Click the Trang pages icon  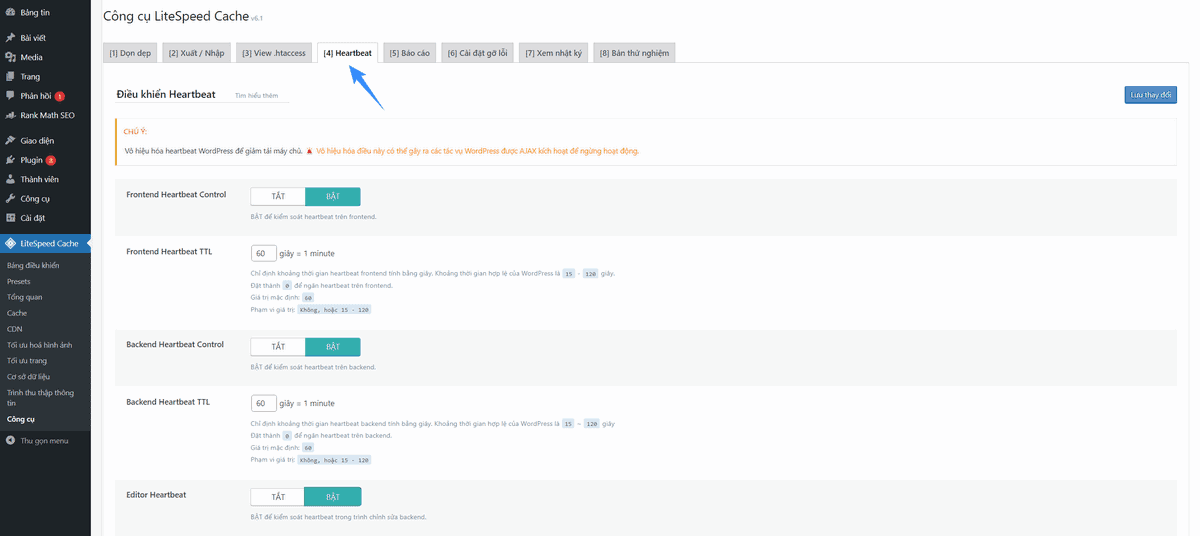click(10, 77)
